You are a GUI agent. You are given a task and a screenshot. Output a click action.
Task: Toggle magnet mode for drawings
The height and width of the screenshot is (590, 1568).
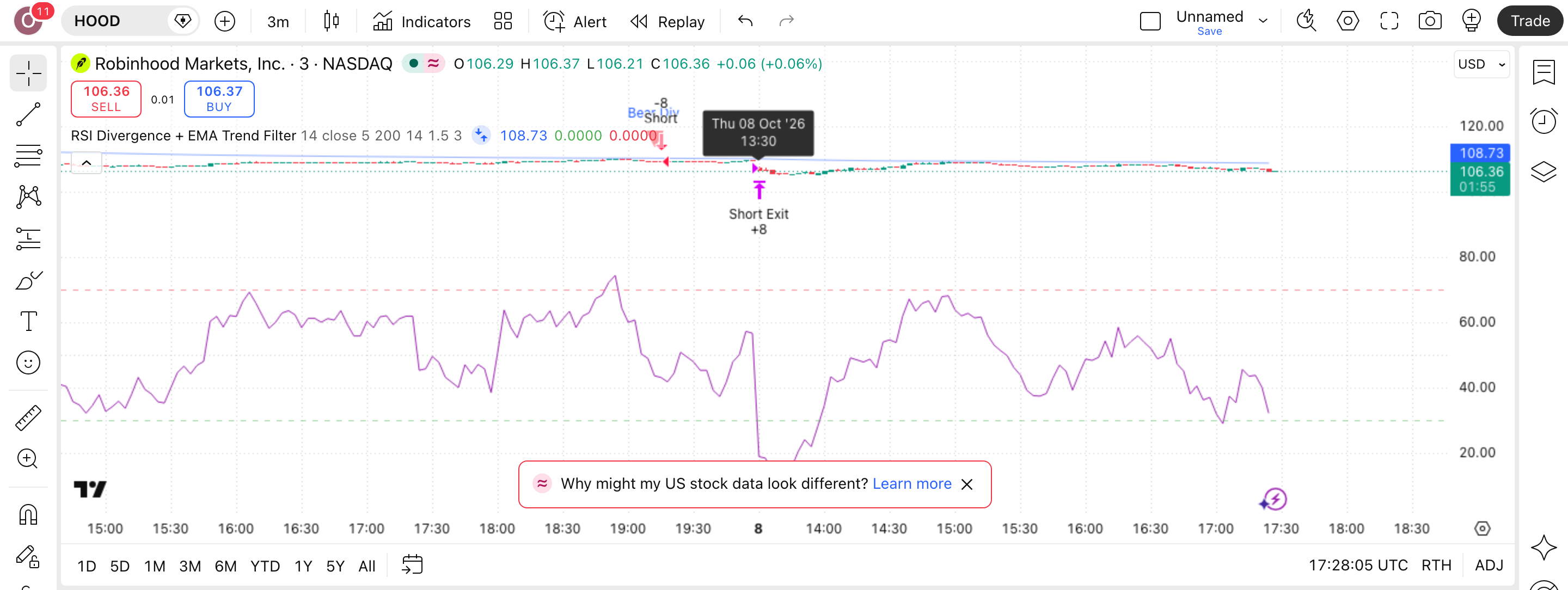coord(29,514)
